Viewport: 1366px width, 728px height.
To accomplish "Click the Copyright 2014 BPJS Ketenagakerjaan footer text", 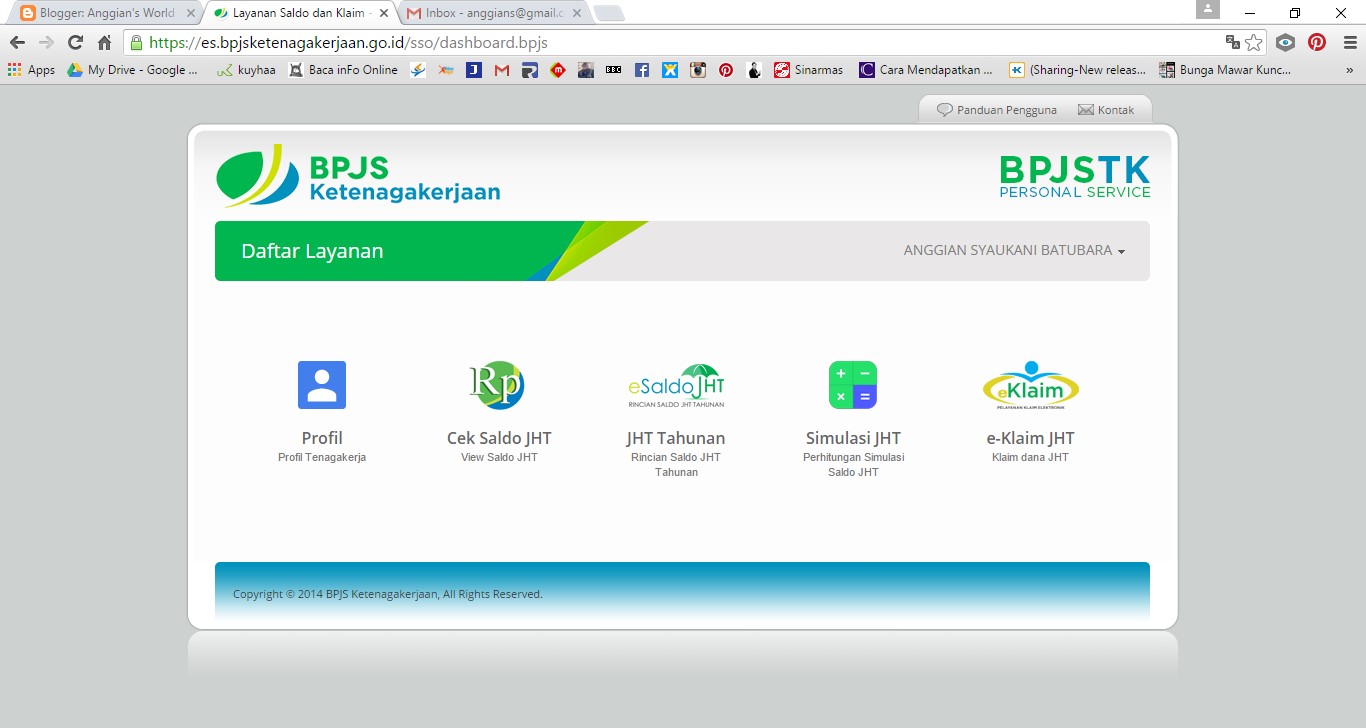I will 388,594.
